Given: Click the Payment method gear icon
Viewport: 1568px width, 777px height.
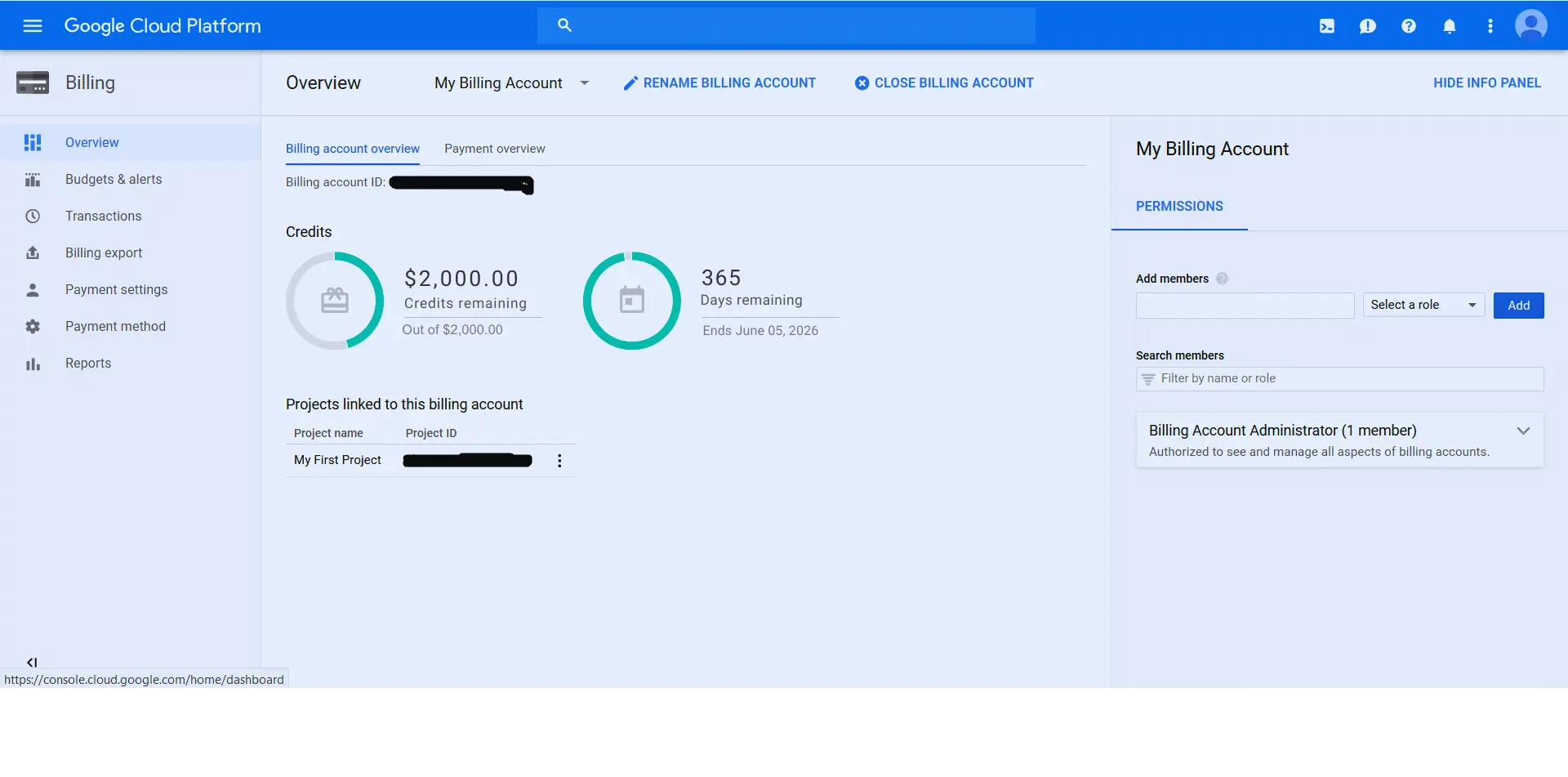Looking at the screenshot, I should point(33,326).
